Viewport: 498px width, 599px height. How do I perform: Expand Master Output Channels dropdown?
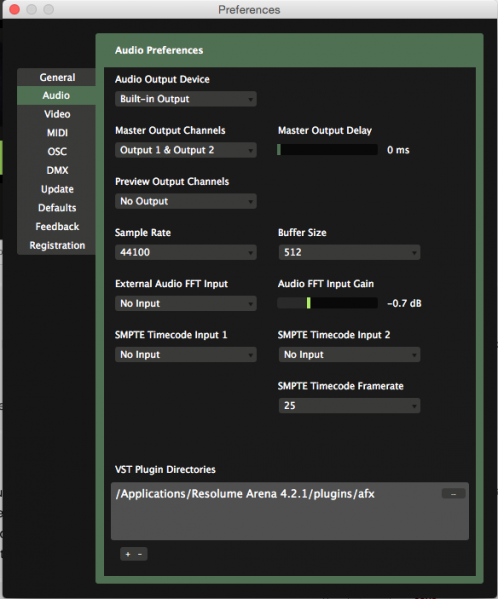pyautogui.click(x=186, y=150)
